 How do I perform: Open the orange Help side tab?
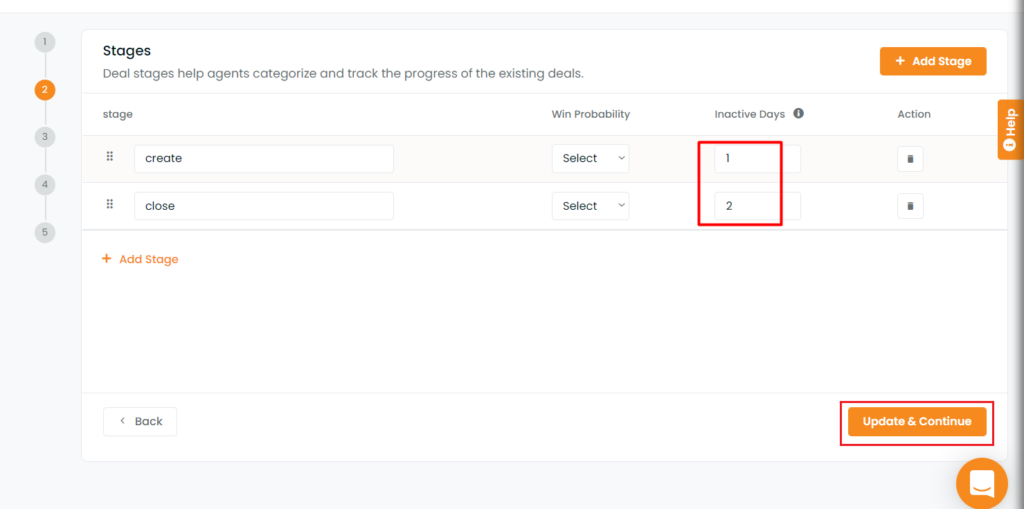pyautogui.click(x=1010, y=129)
